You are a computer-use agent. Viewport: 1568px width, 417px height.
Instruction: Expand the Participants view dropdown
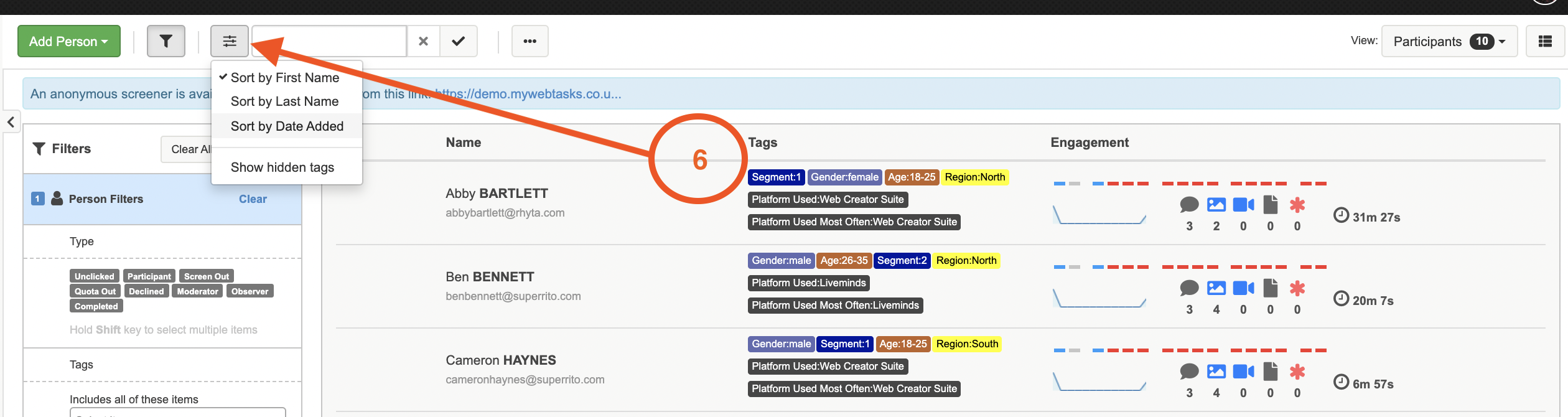tap(1449, 41)
